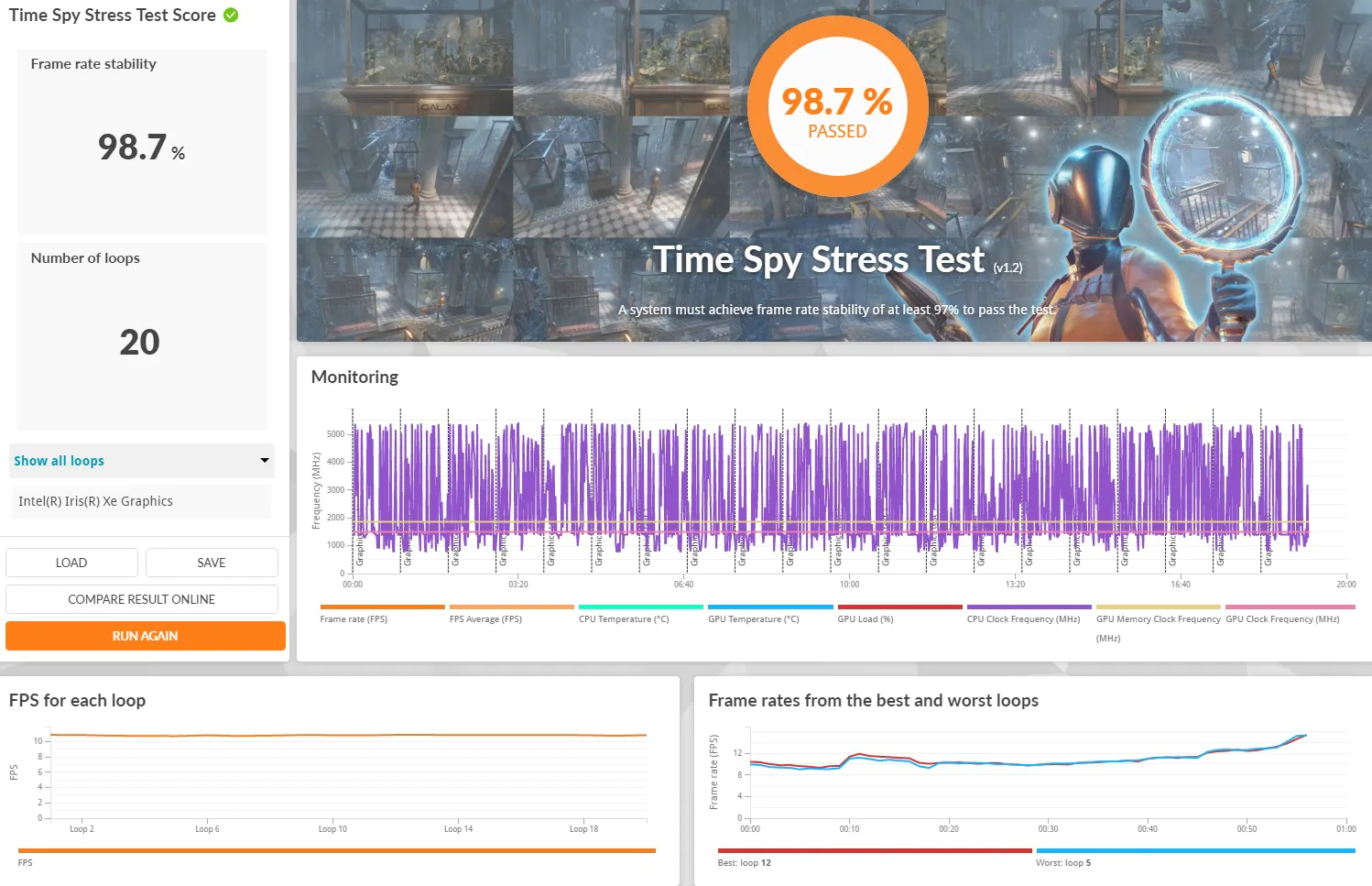1372x886 pixels.
Task: Click the LOAD button
Action: point(71,563)
